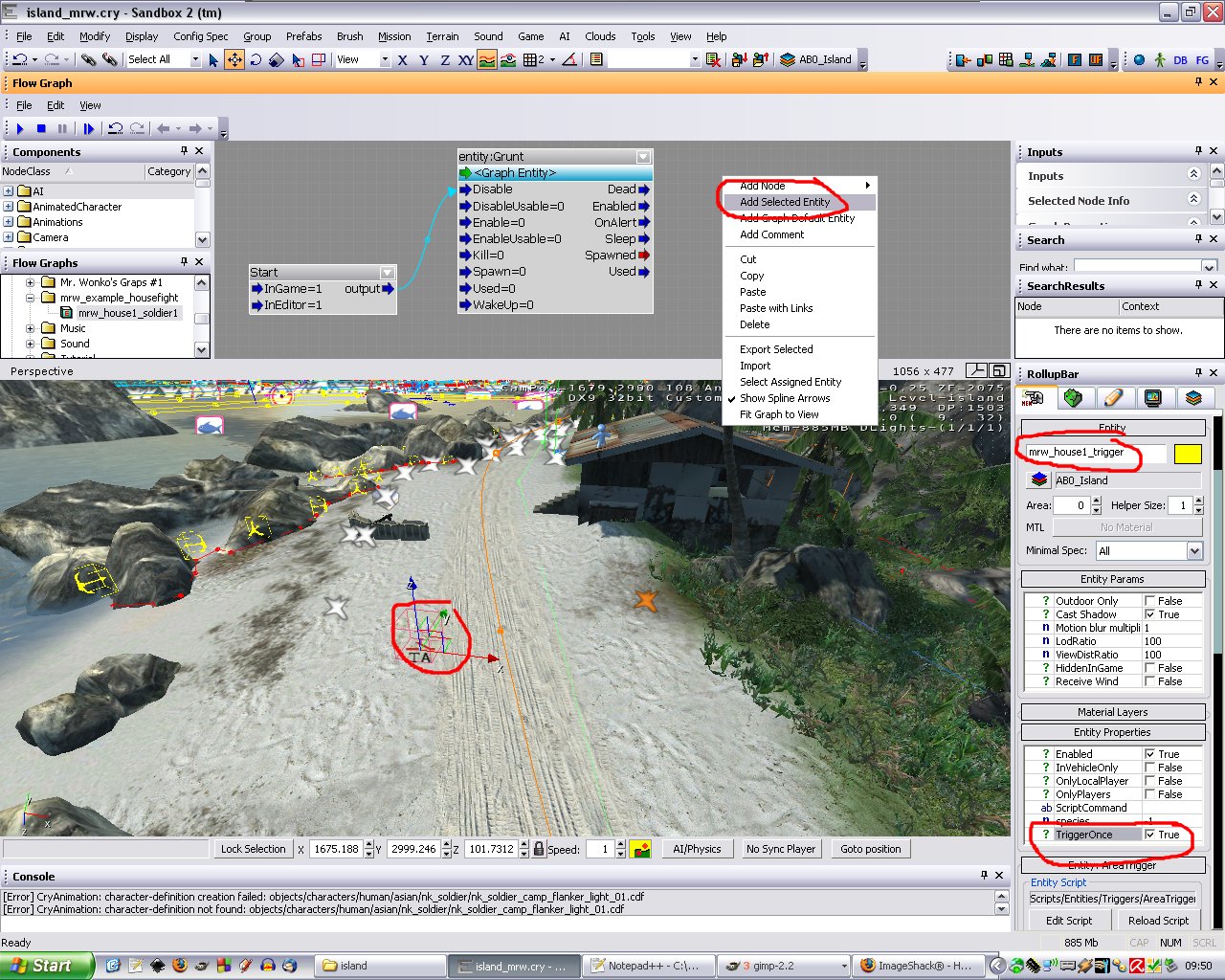Click the Flow Graph play button
The width and height of the screenshot is (1225, 980).
coord(20,128)
